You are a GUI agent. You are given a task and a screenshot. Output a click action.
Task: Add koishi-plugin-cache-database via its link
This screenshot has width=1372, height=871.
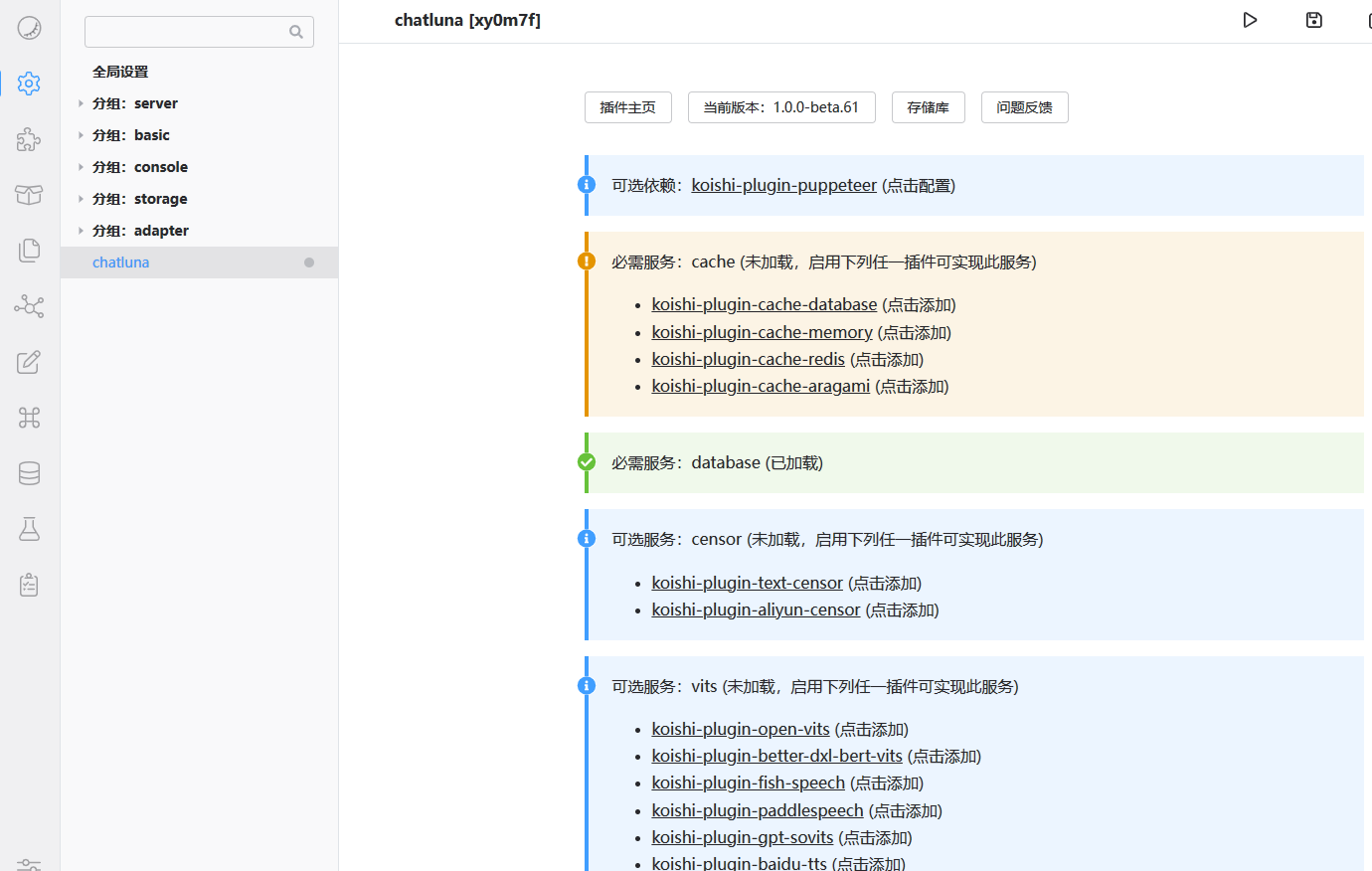(x=764, y=303)
